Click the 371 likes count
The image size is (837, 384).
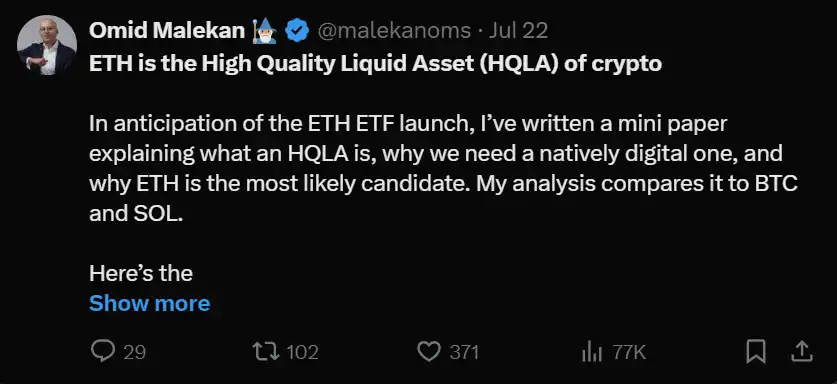pos(464,352)
